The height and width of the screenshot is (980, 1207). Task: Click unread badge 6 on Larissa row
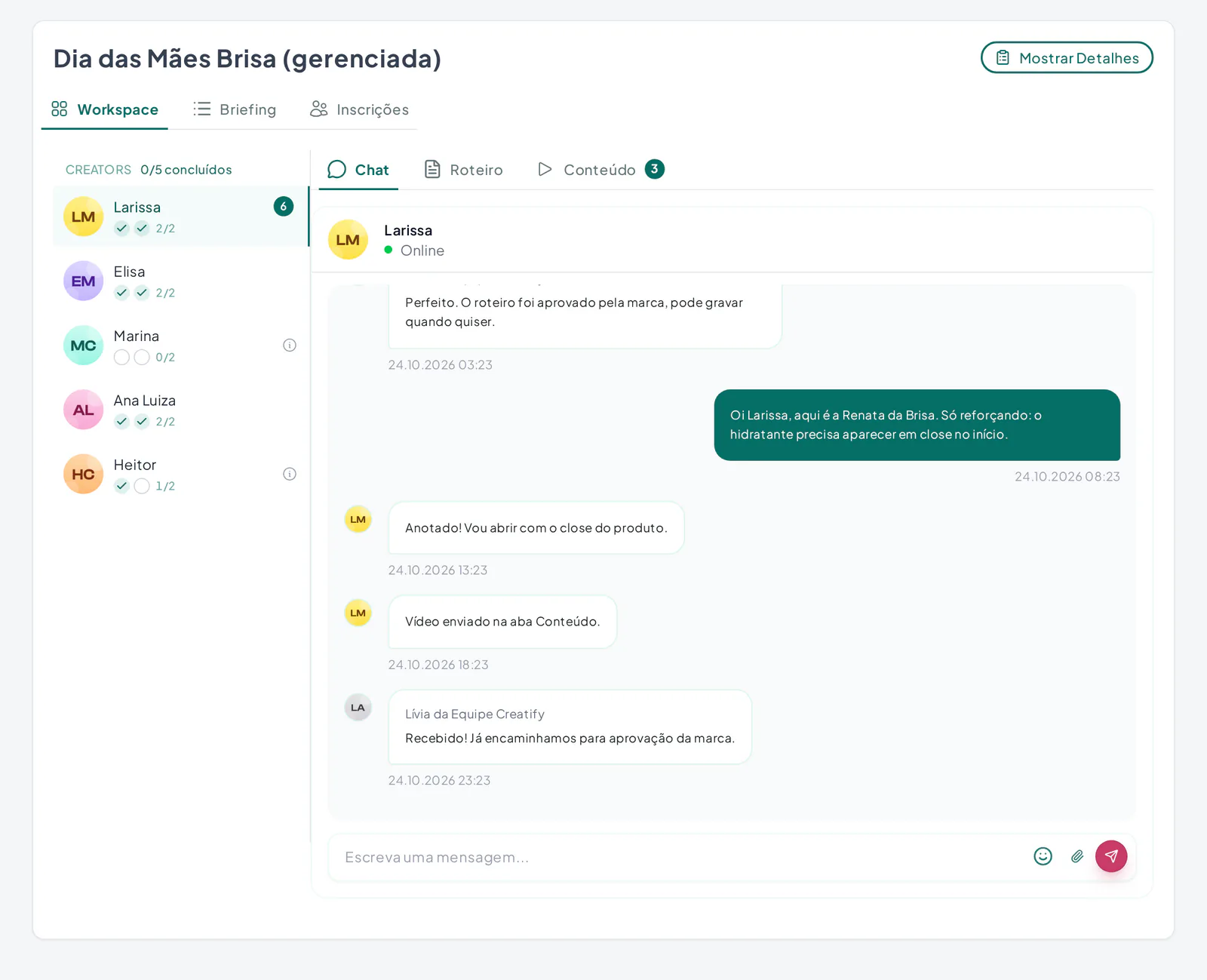(x=284, y=207)
